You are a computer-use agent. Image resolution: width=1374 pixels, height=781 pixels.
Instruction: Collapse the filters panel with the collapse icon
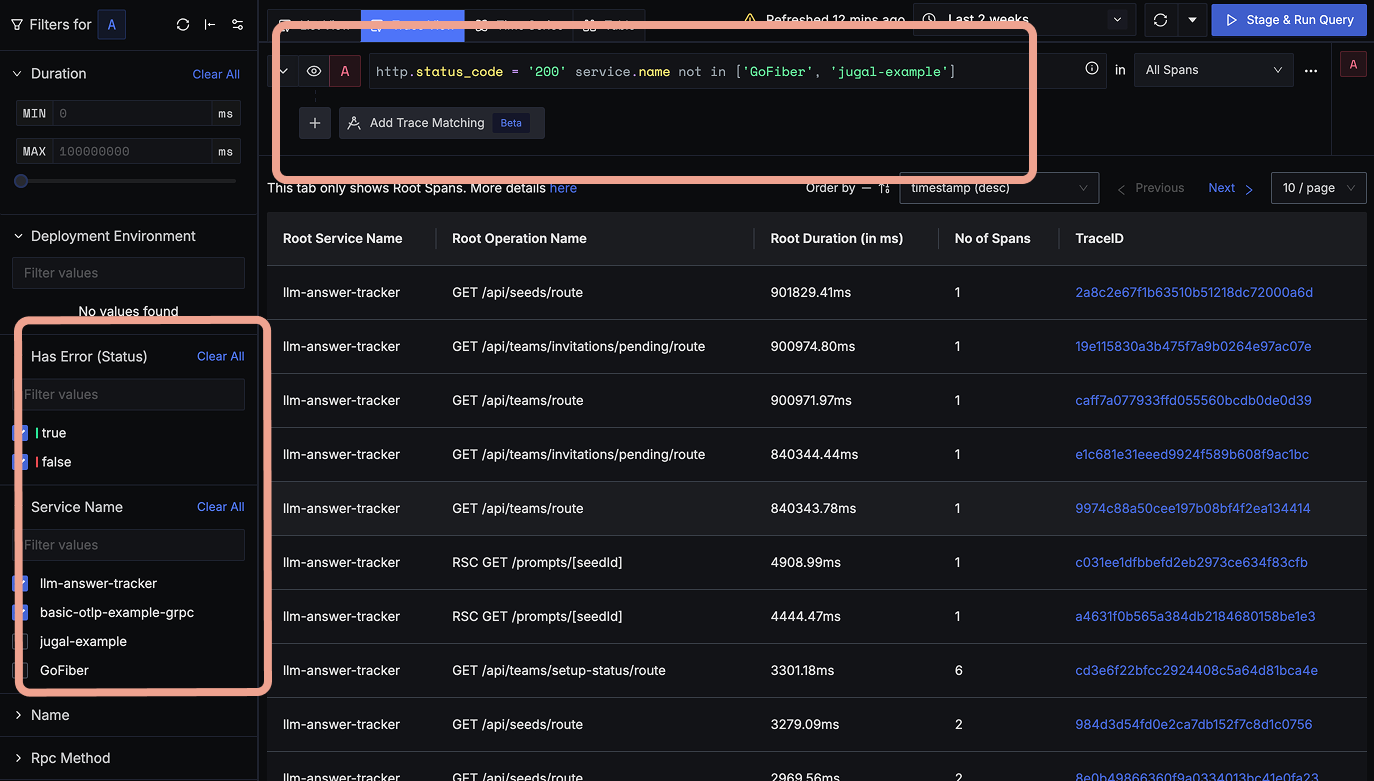[210, 25]
